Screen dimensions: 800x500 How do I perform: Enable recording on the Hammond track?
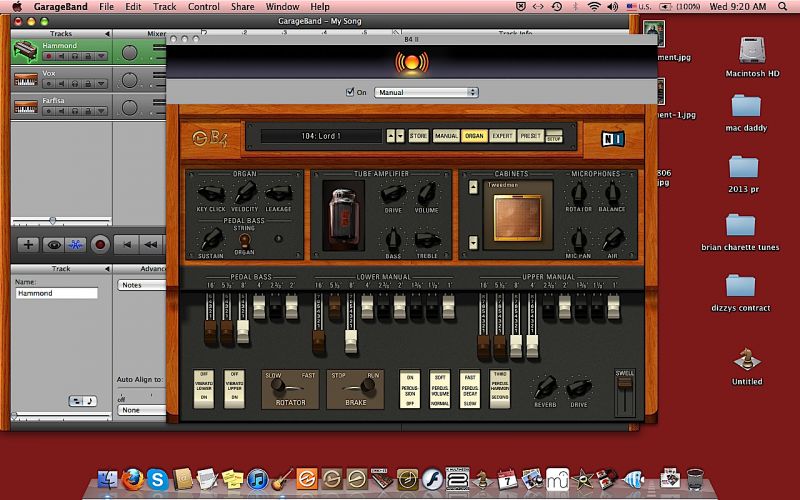coord(48,56)
